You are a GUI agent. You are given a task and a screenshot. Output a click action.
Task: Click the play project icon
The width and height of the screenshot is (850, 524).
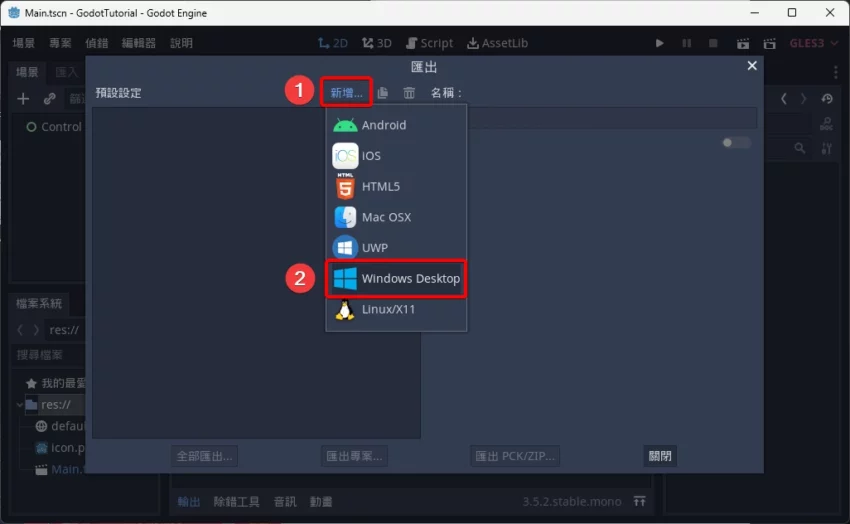point(659,43)
